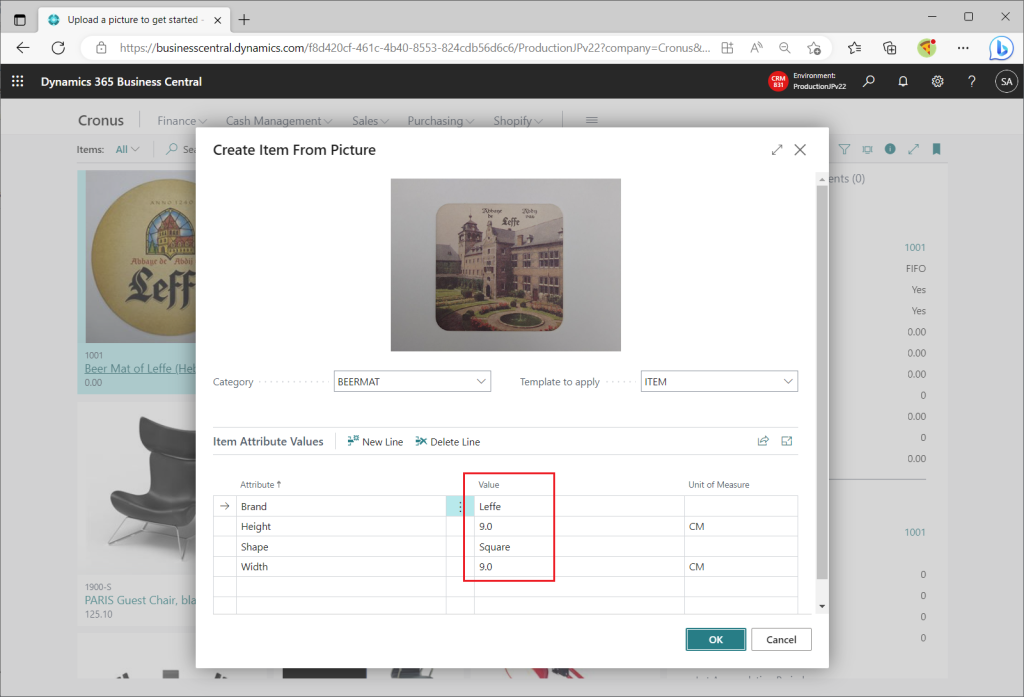Viewport: 1024px width, 697px height.
Task: Open the Bing sidebar icon
Action: click(x=1000, y=48)
